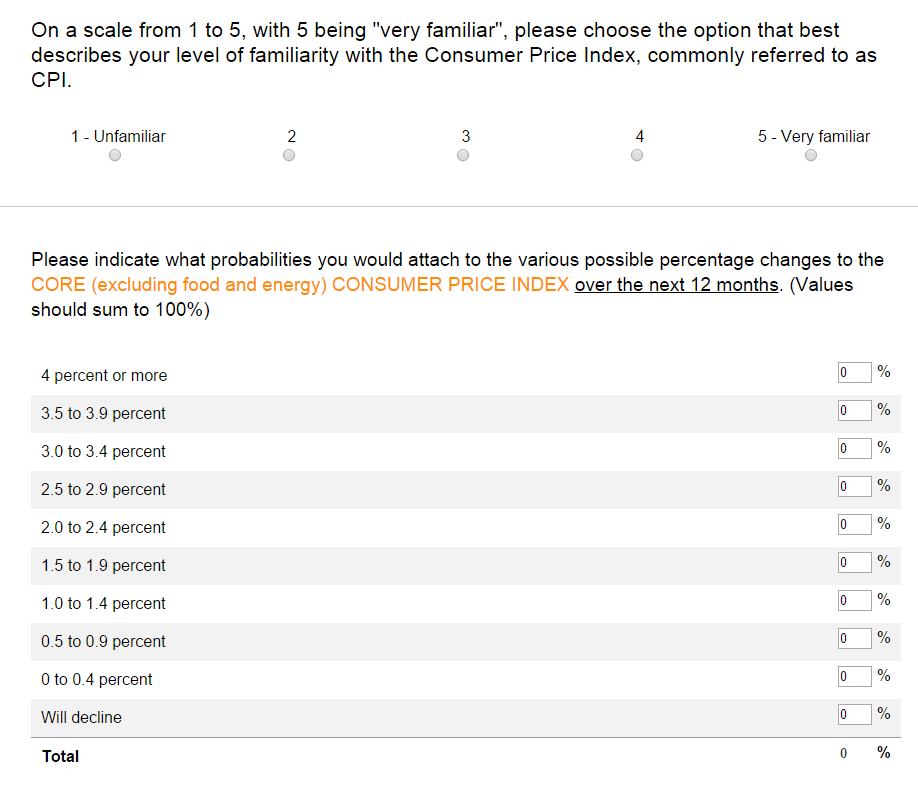918x786 pixels.
Task: Select the '1 - Unfamiliar' radio button
Action: [x=115, y=155]
